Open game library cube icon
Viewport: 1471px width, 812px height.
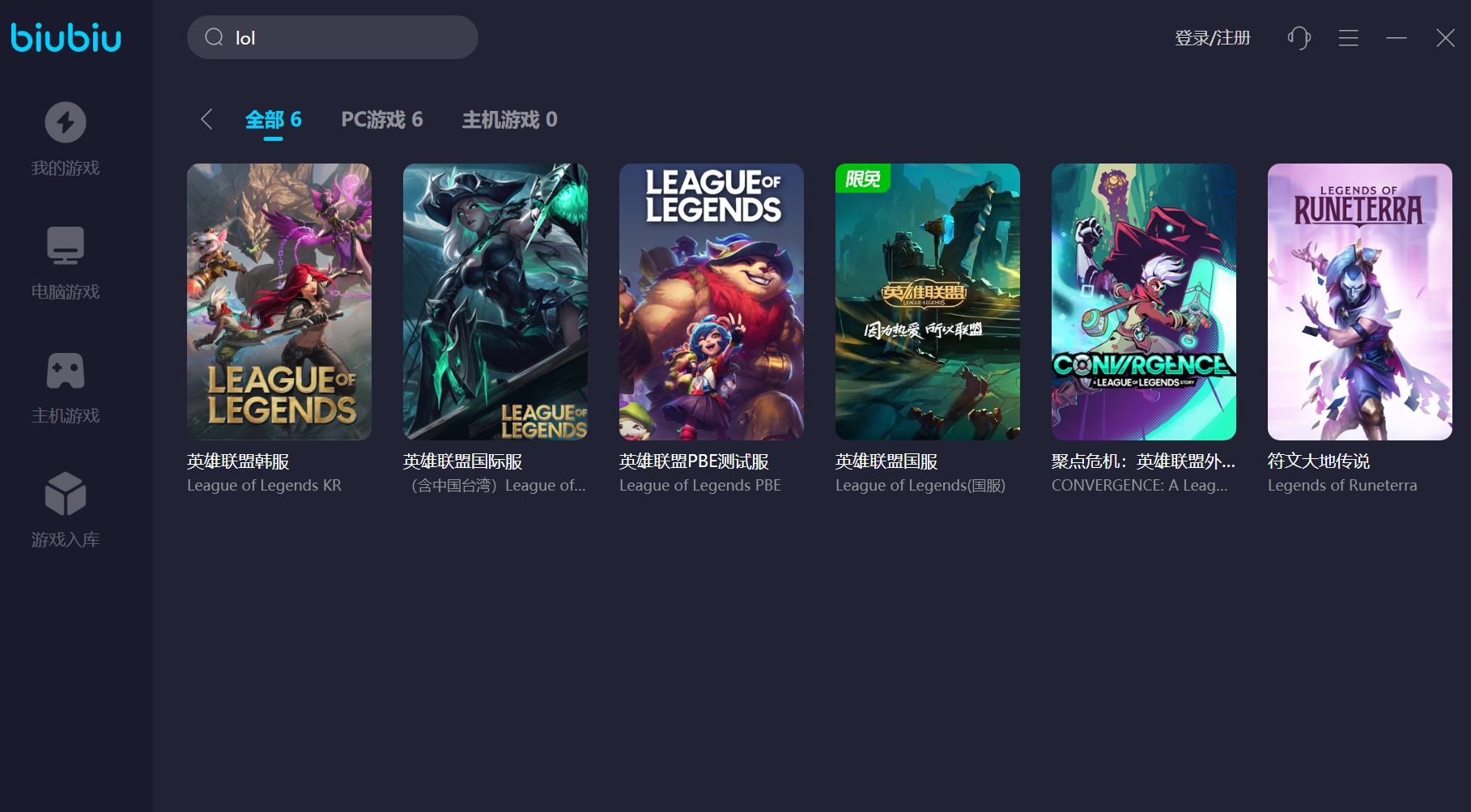pos(66,493)
